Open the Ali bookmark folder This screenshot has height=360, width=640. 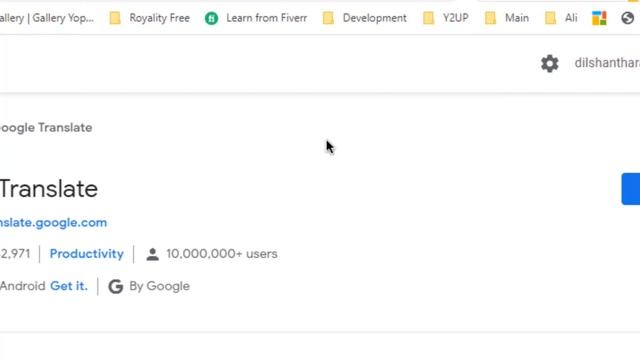coord(561,18)
